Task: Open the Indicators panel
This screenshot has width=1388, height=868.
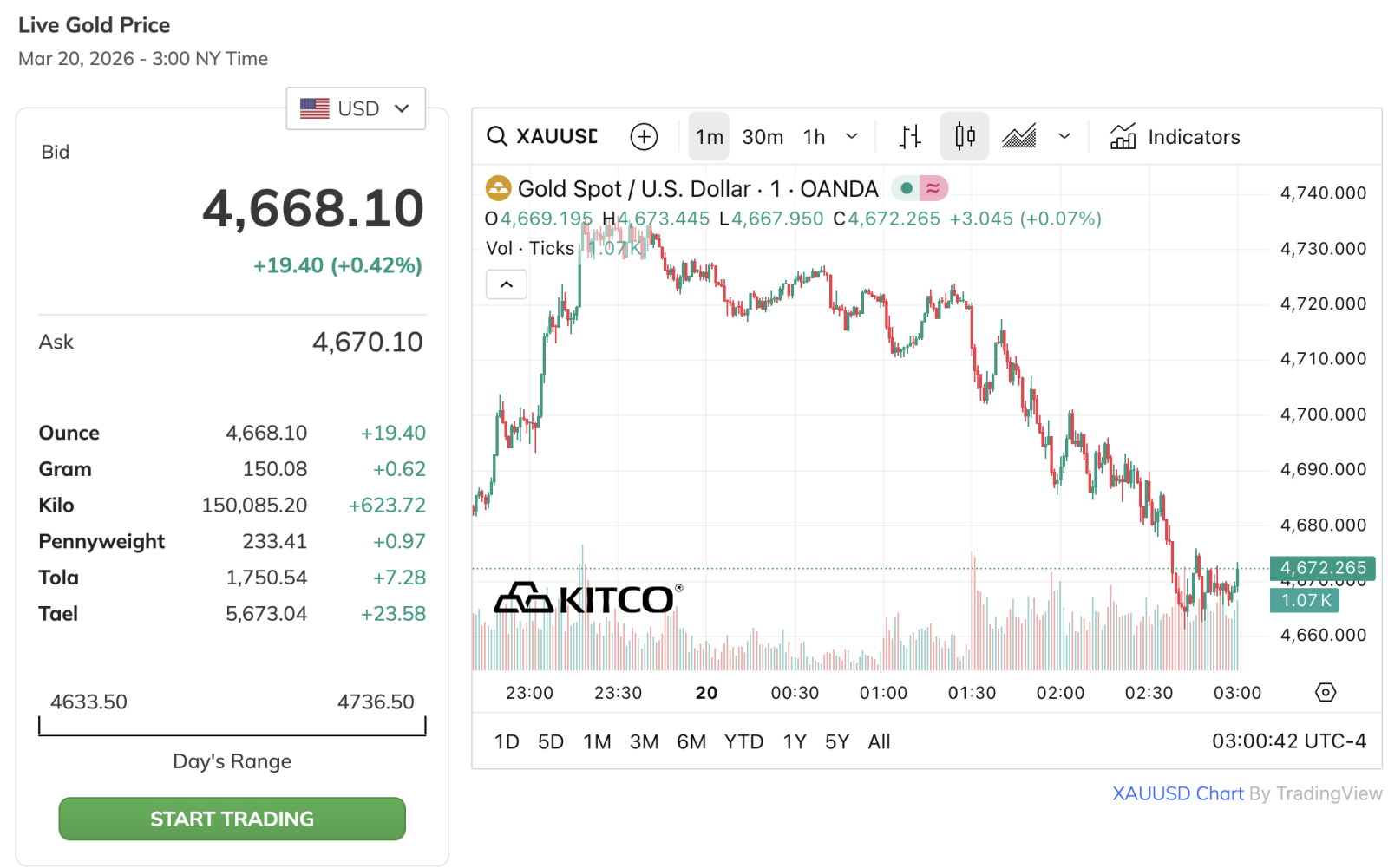Action: coord(1175,136)
